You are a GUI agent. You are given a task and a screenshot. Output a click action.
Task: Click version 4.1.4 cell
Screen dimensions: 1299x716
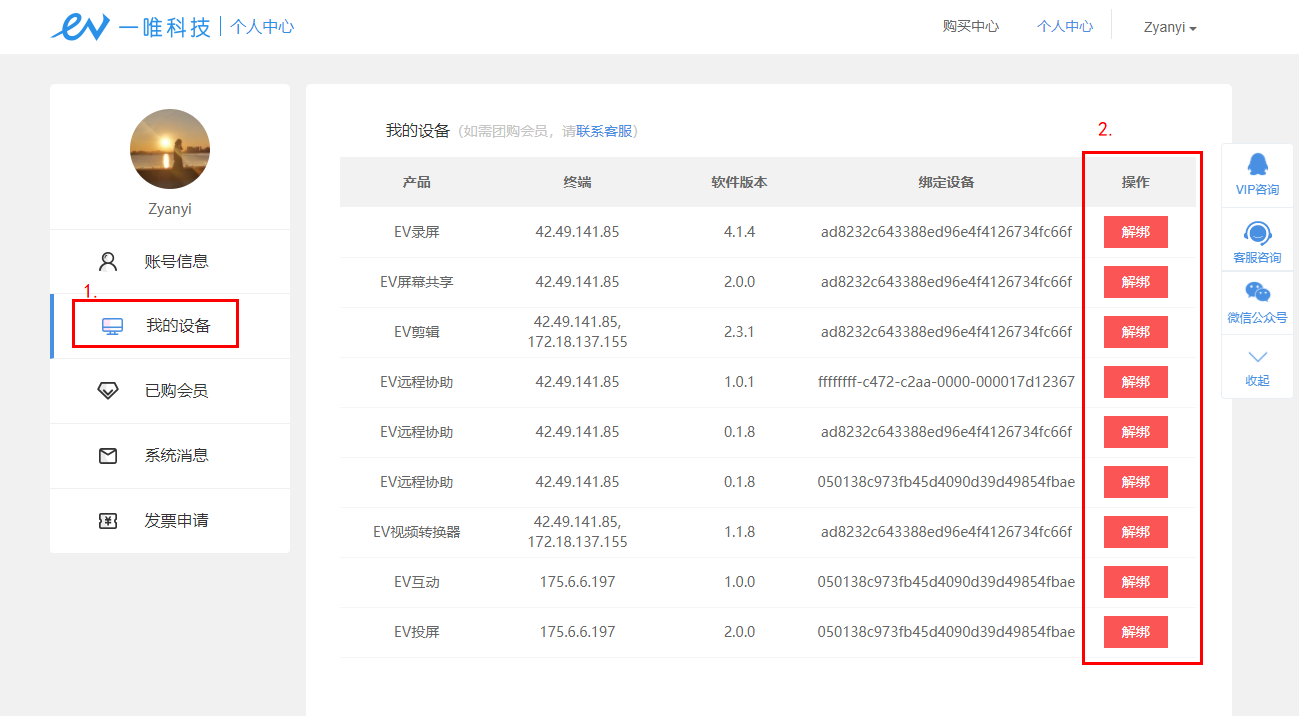(739, 232)
